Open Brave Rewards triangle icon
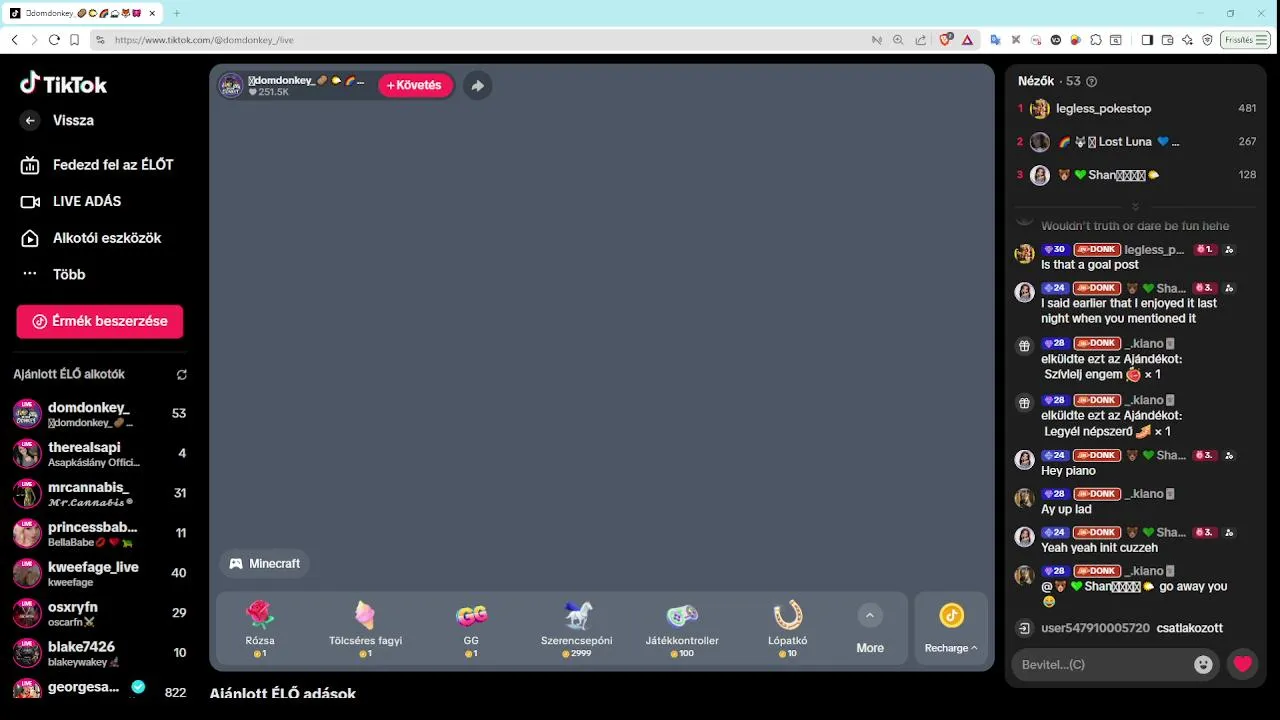Screen dimensions: 1280x720 point(967,40)
